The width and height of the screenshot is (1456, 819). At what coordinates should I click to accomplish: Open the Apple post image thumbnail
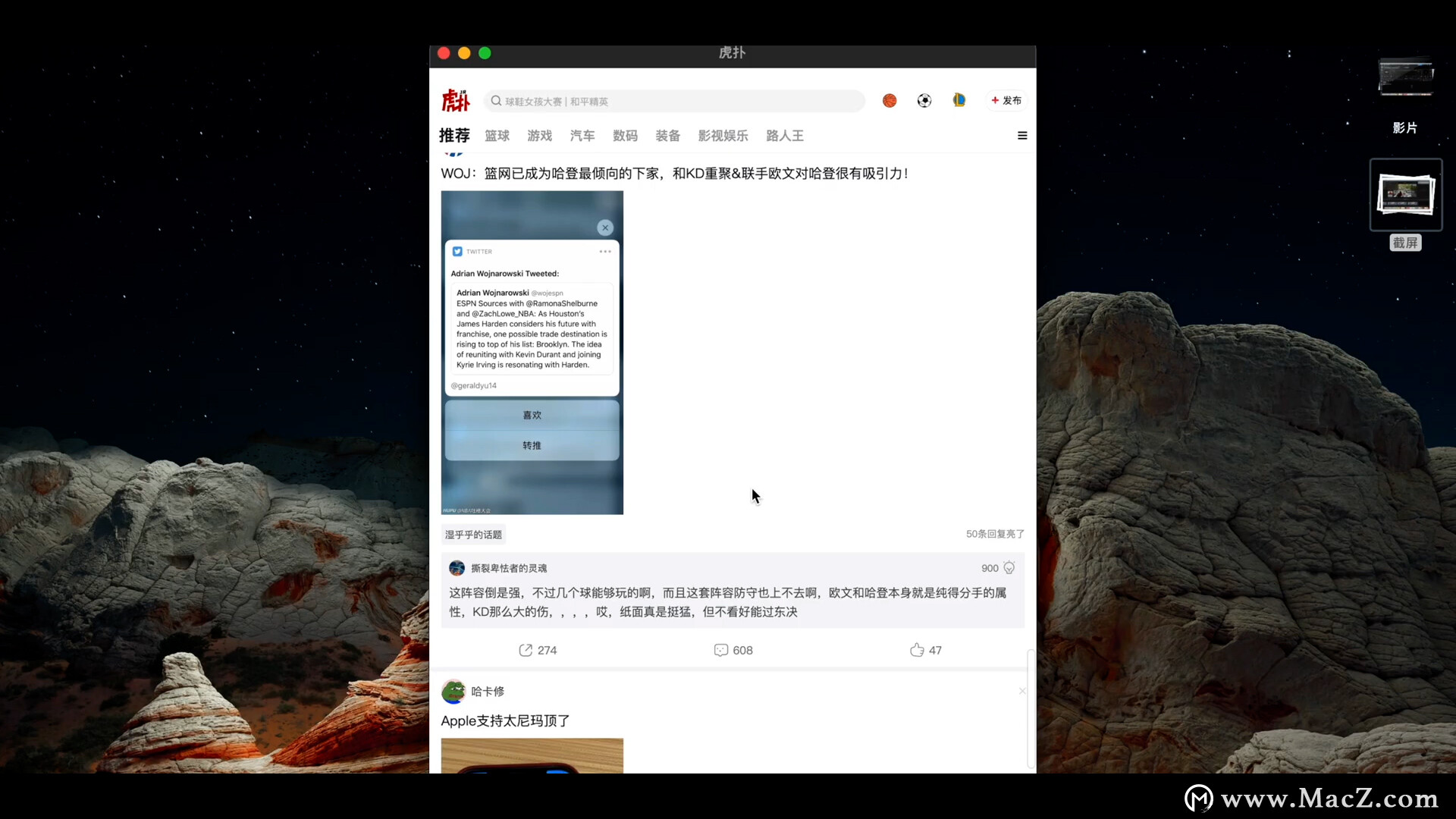(x=532, y=756)
